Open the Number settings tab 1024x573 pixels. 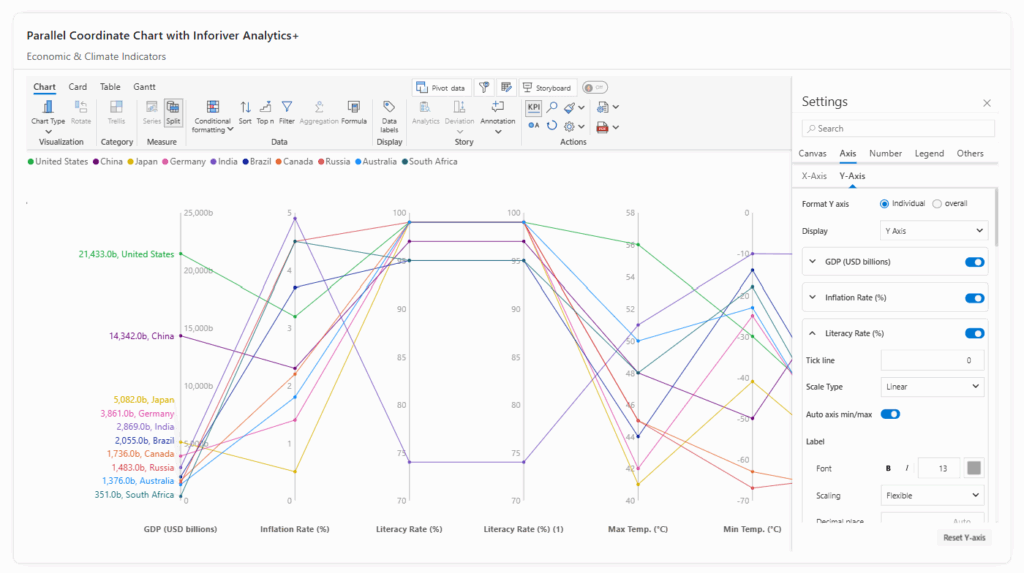click(x=885, y=154)
